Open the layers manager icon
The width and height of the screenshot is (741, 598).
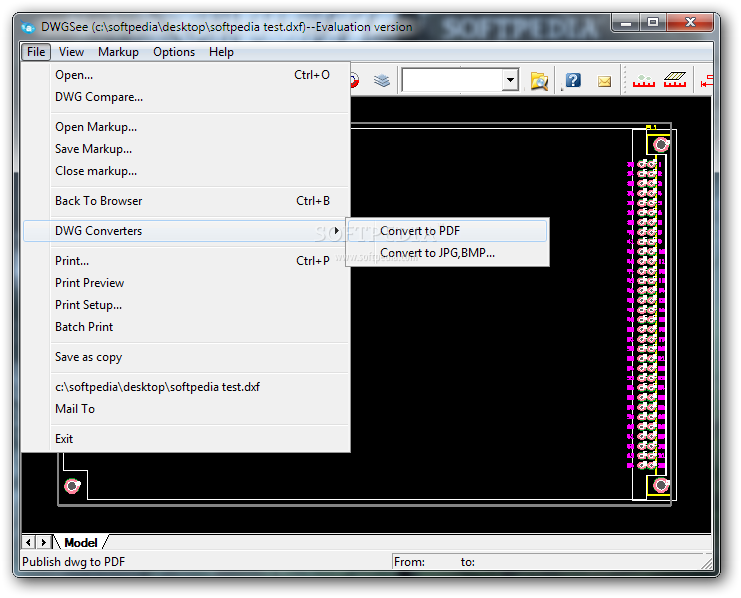click(381, 80)
